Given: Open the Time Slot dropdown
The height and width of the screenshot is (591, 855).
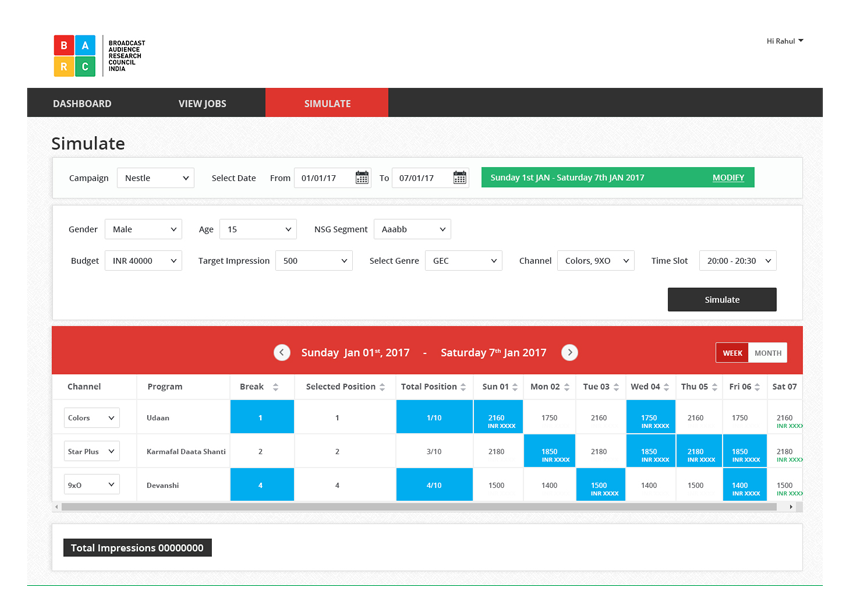Looking at the screenshot, I should 737,261.
